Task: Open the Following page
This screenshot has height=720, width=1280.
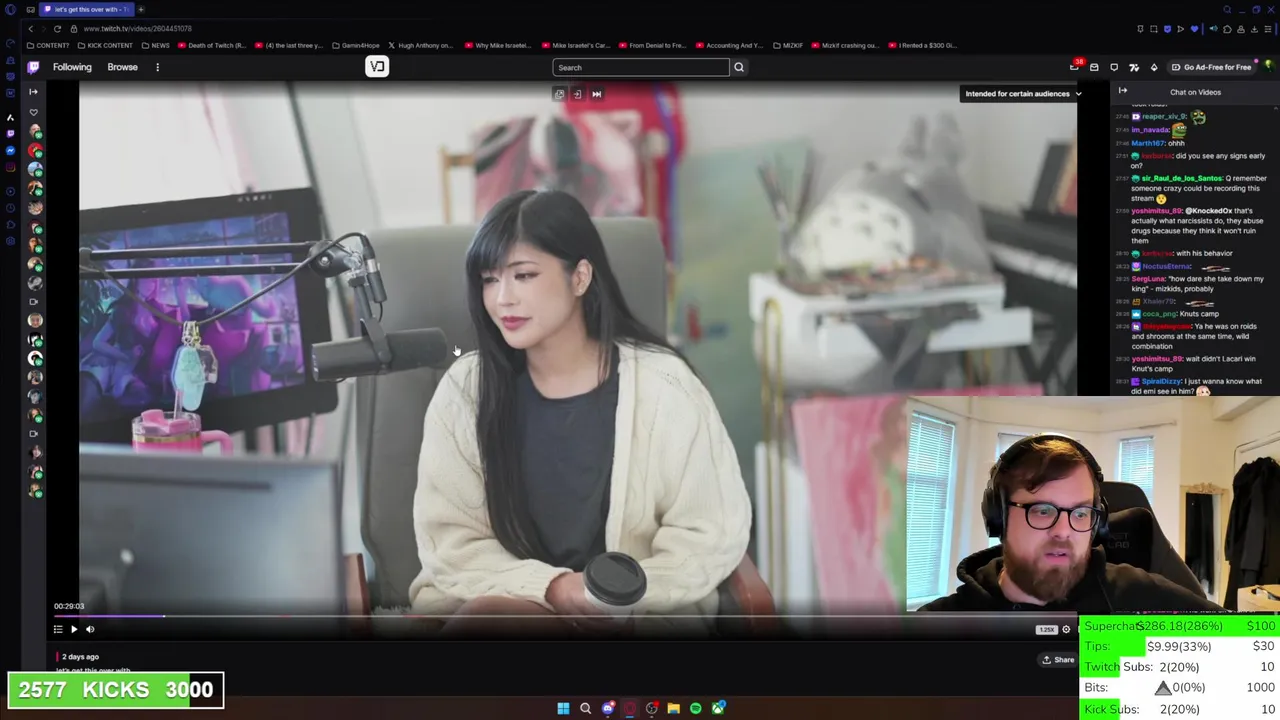Action: [x=72, y=67]
